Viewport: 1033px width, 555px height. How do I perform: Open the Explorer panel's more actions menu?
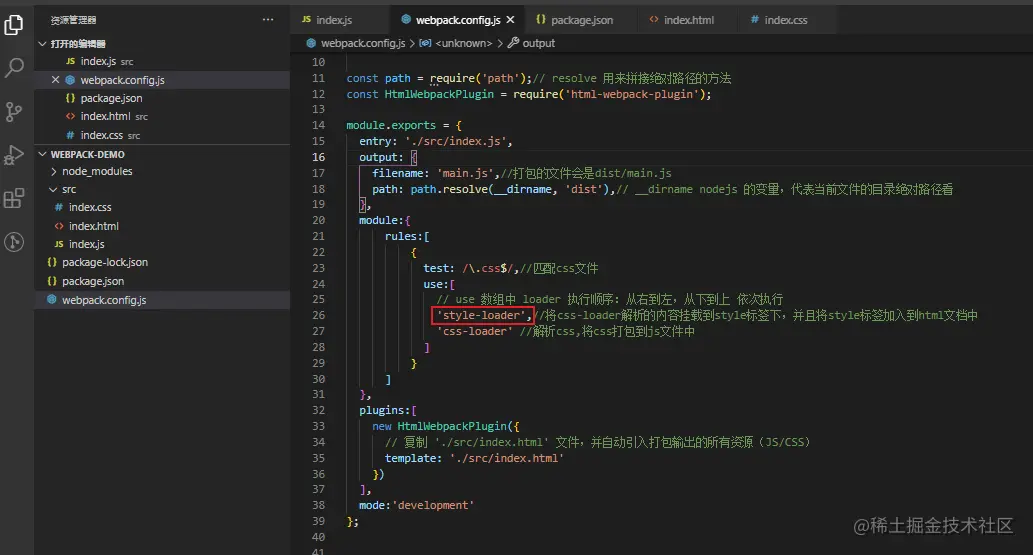pyautogui.click(x=267, y=20)
